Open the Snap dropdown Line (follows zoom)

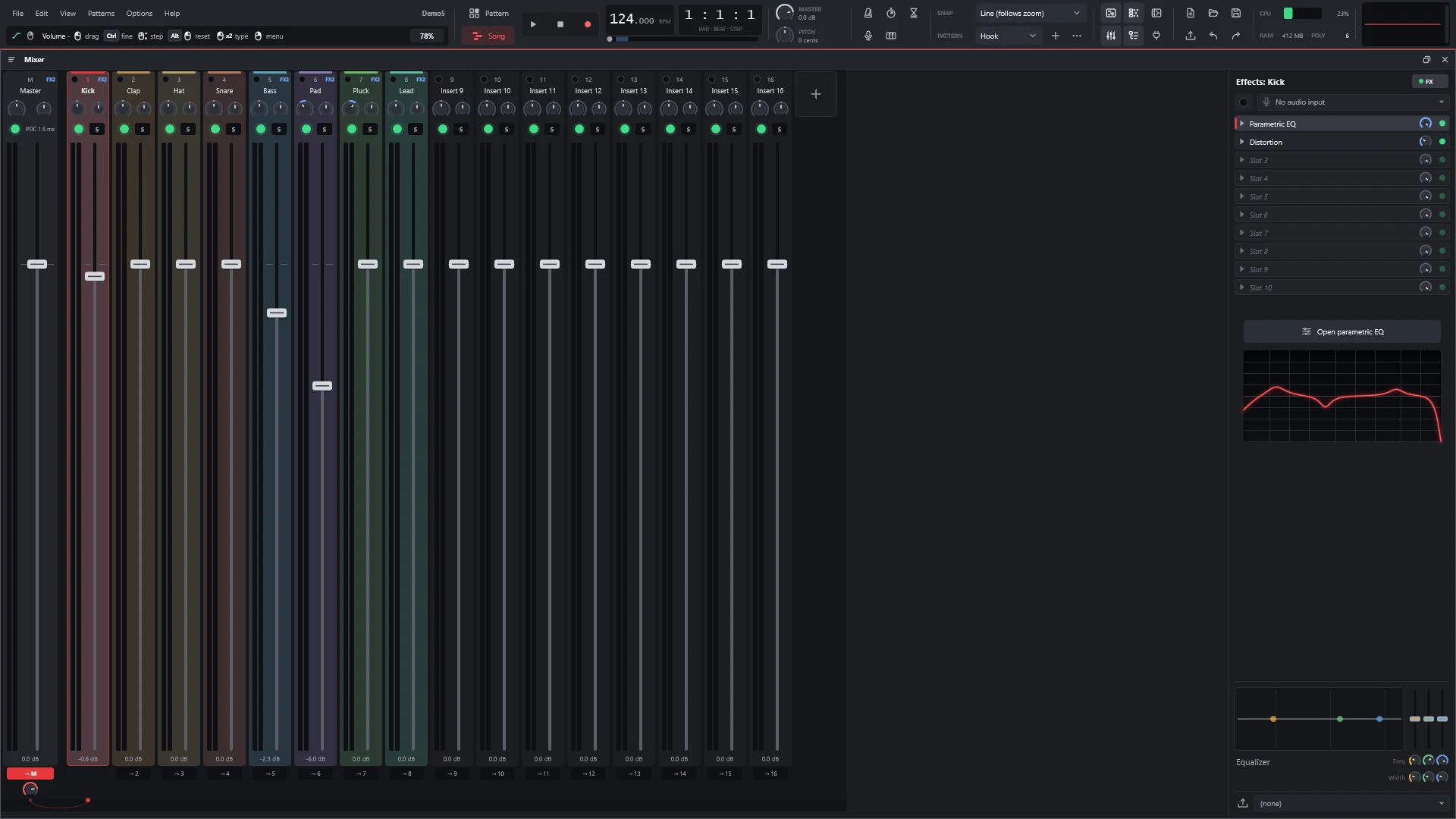(x=1031, y=13)
